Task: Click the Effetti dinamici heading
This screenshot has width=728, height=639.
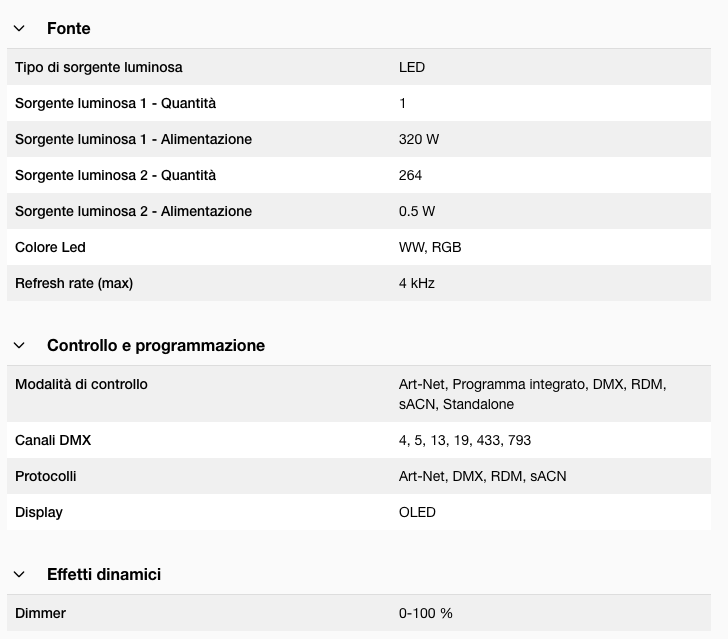Action: point(103,575)
